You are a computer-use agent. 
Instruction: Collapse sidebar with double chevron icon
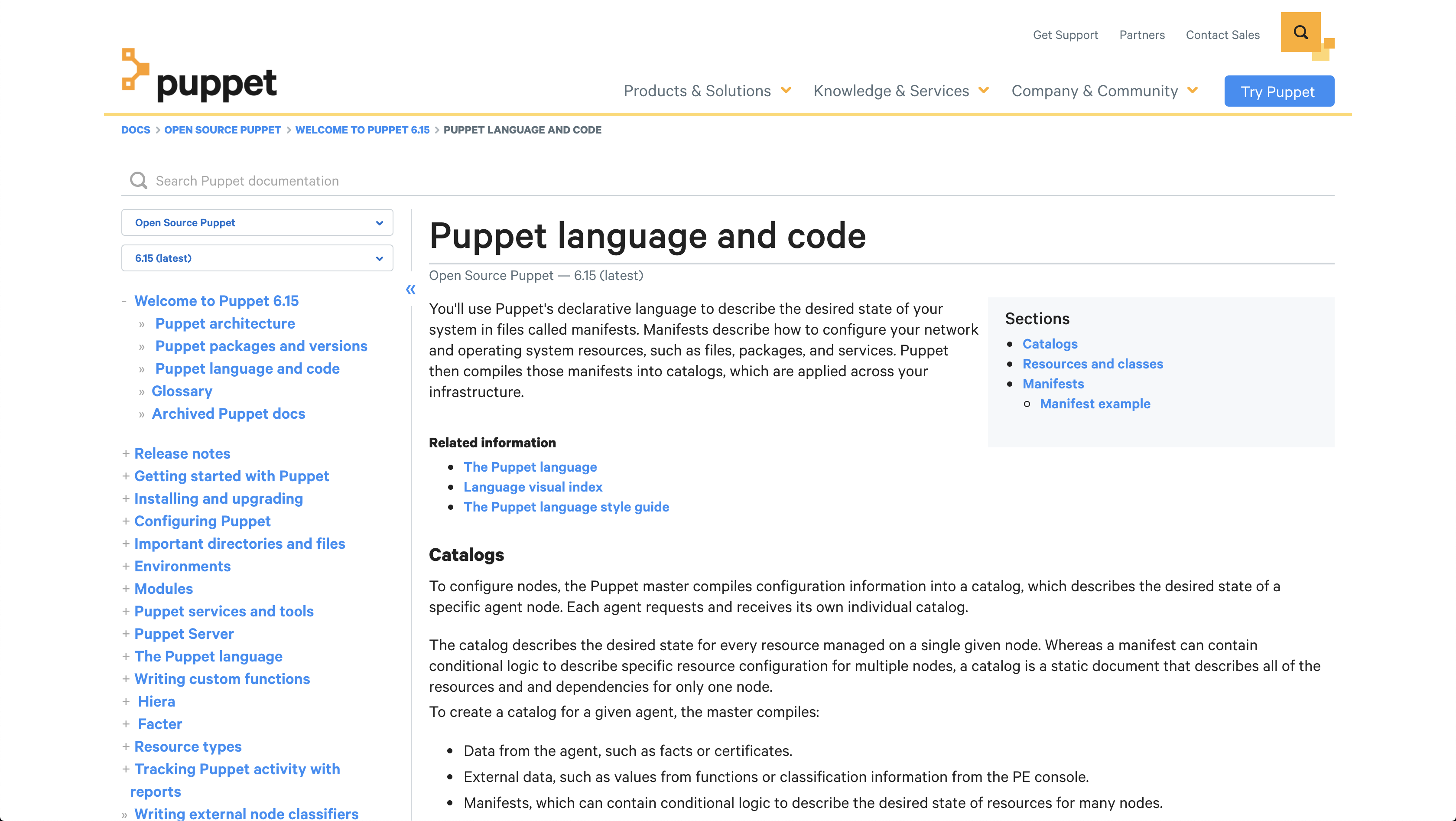click(411, 290)
